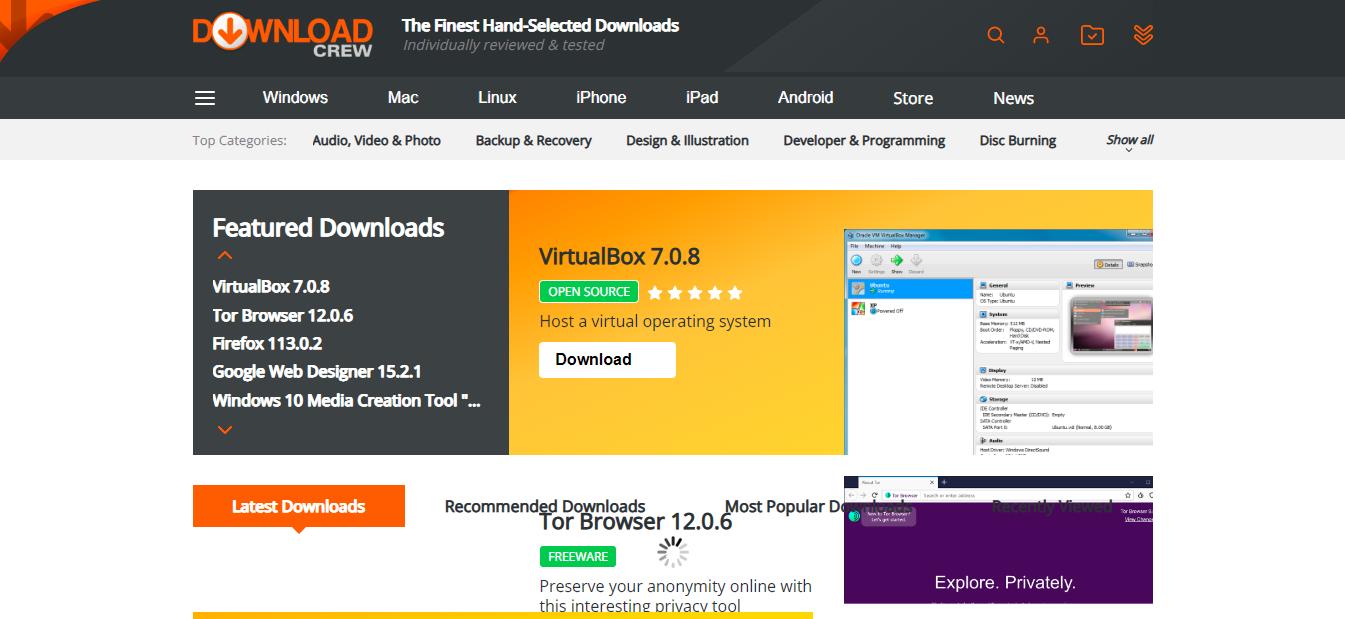This screenshot has width=1345, height=619.
Task: Click the OPEN SOURCE license badge
Action: point(589,292)
